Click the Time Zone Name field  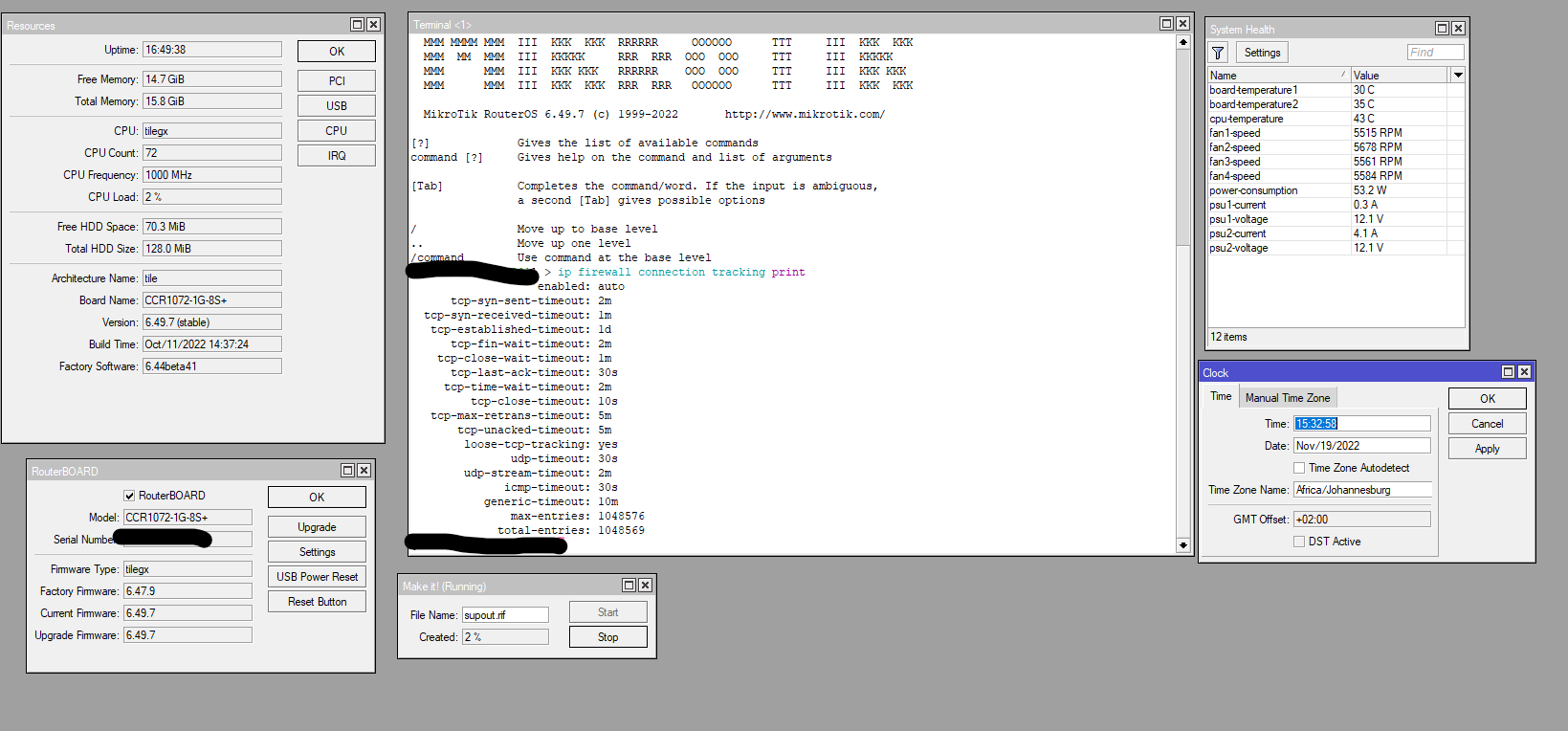[1362, 490]
